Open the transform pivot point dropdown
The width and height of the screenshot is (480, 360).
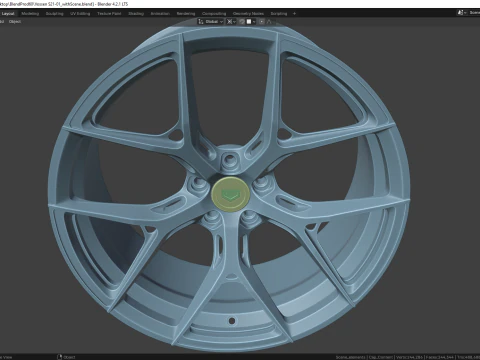coord(231,22)
